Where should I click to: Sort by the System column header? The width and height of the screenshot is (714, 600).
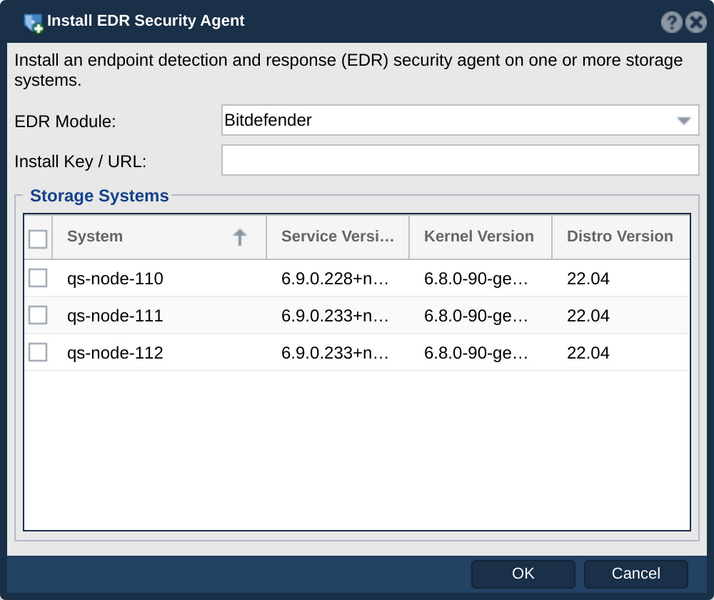pos(159,237)
